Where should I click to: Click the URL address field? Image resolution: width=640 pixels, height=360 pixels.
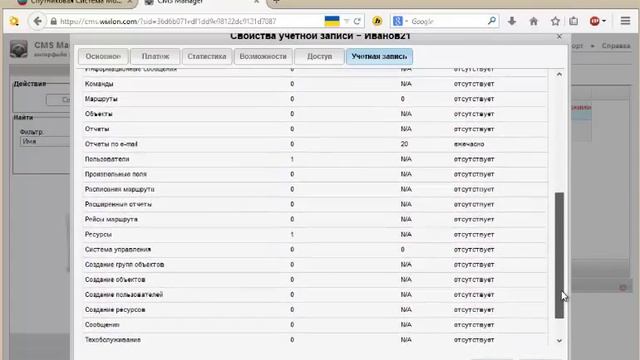[x=190, y=21]
